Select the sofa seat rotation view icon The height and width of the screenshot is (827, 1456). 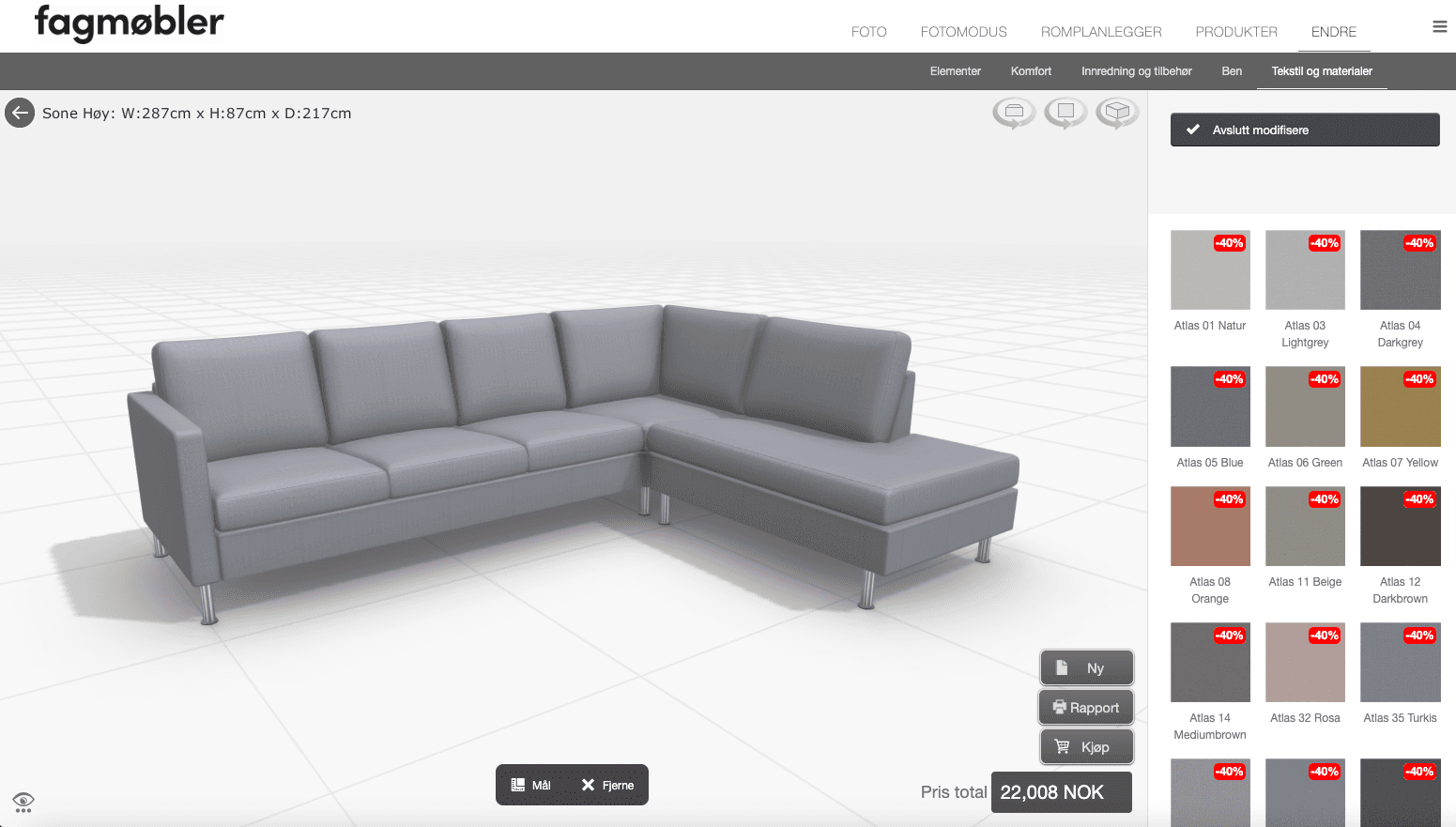(x=1014, y=113)
